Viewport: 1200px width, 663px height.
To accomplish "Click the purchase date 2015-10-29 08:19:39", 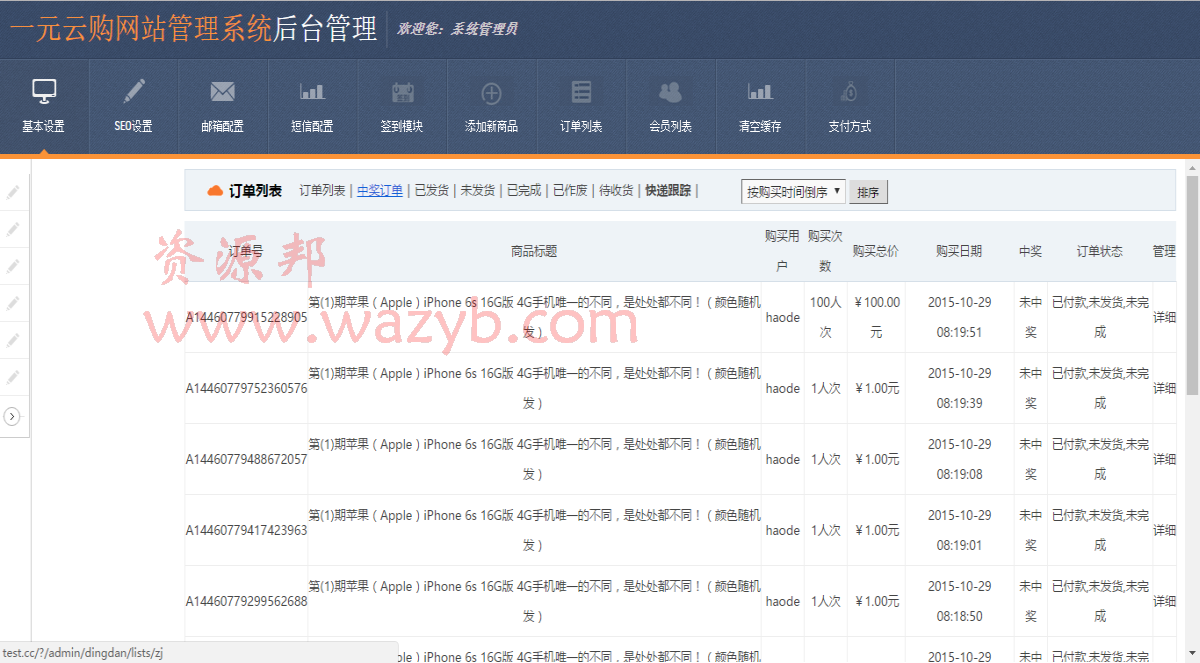I will coord(960,388).
